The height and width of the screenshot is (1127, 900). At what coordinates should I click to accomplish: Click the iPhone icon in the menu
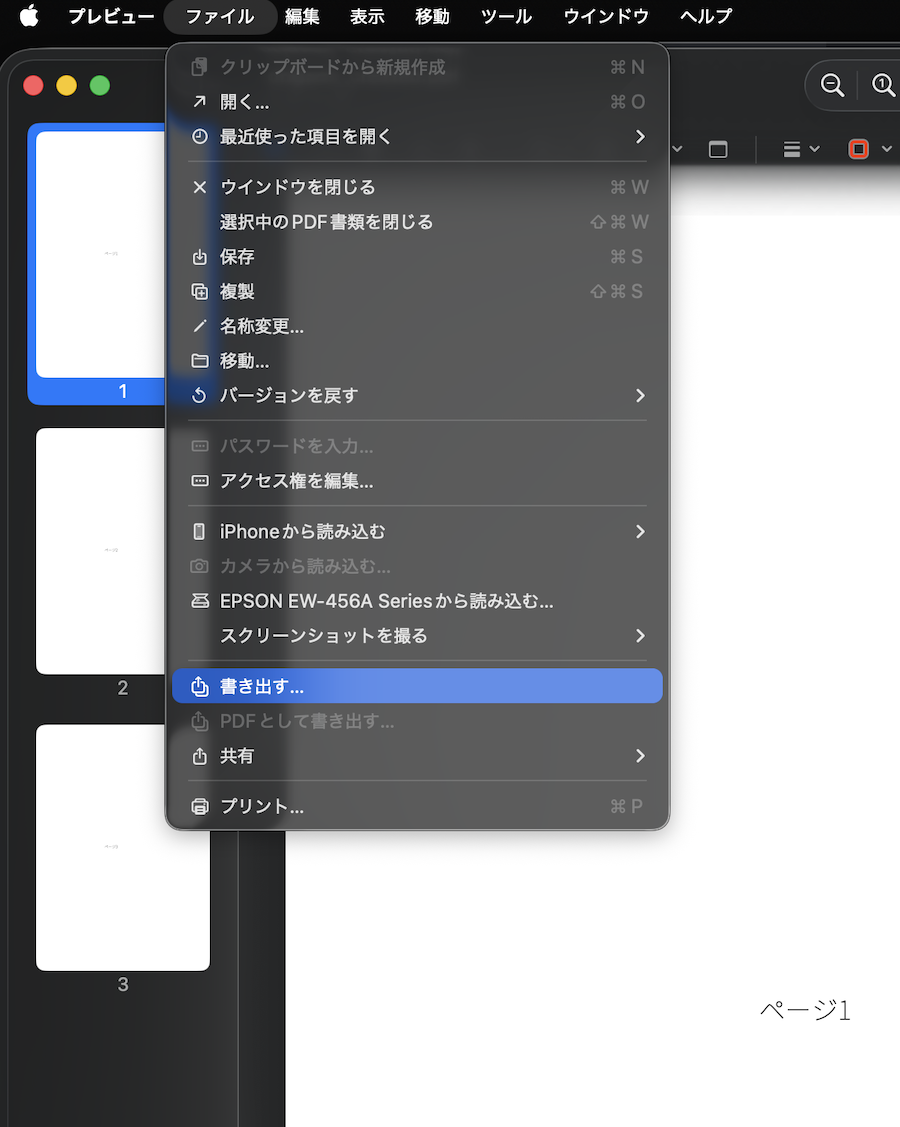[200, 532]
